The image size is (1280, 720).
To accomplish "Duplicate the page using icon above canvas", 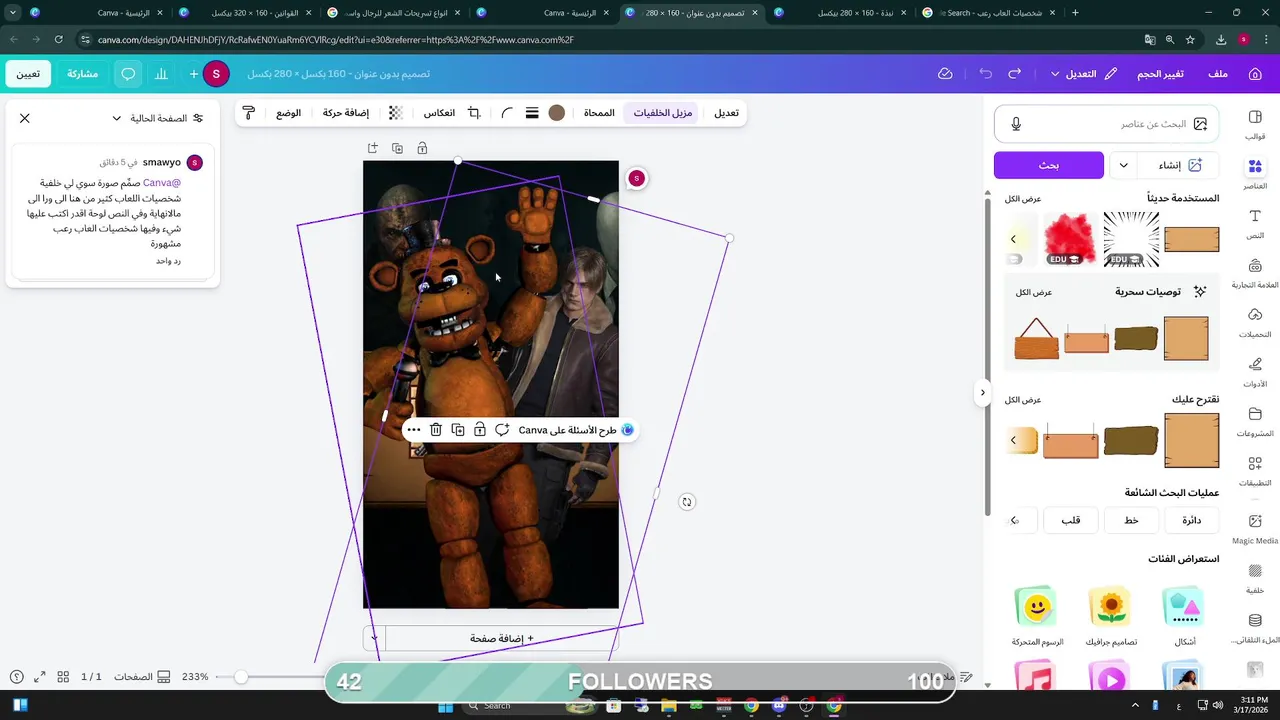I will (x=397, y=148).
